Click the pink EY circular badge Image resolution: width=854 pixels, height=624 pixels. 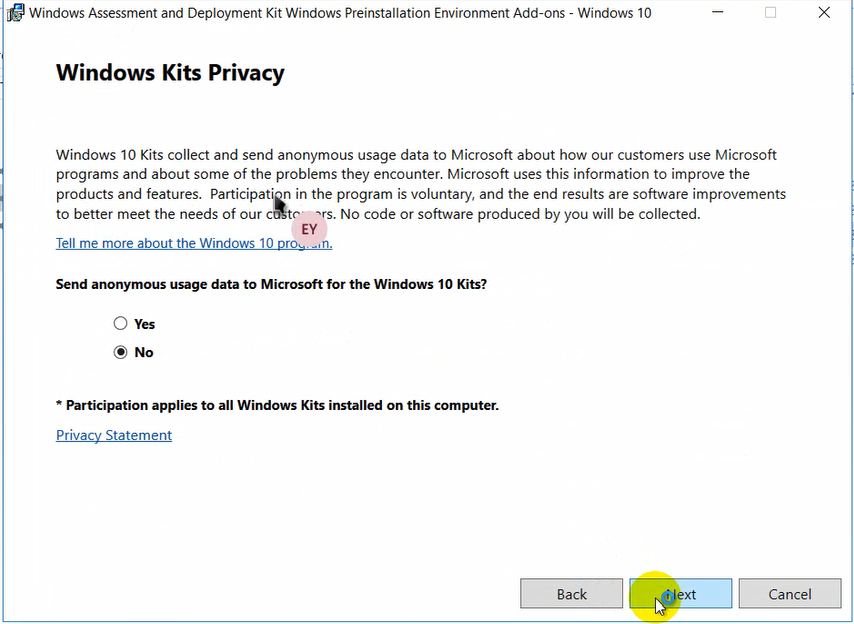(309, 229)
